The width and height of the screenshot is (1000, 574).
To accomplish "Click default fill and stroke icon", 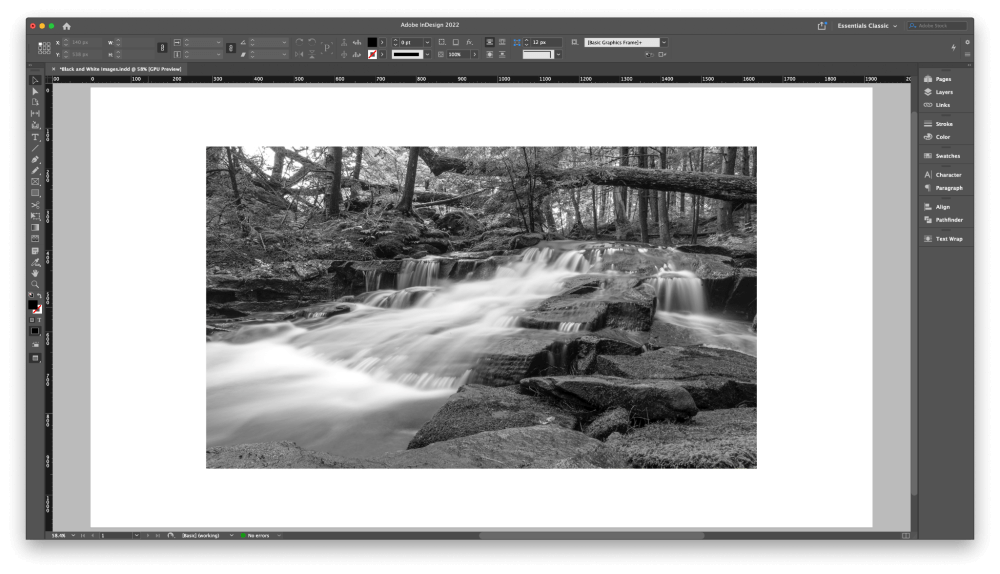I will pos(31,297).
